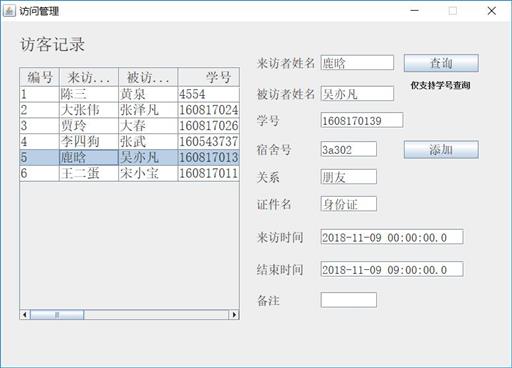Click the 来访时间 date field
This screenshot has height=368, width=512.
click(392, 237)
